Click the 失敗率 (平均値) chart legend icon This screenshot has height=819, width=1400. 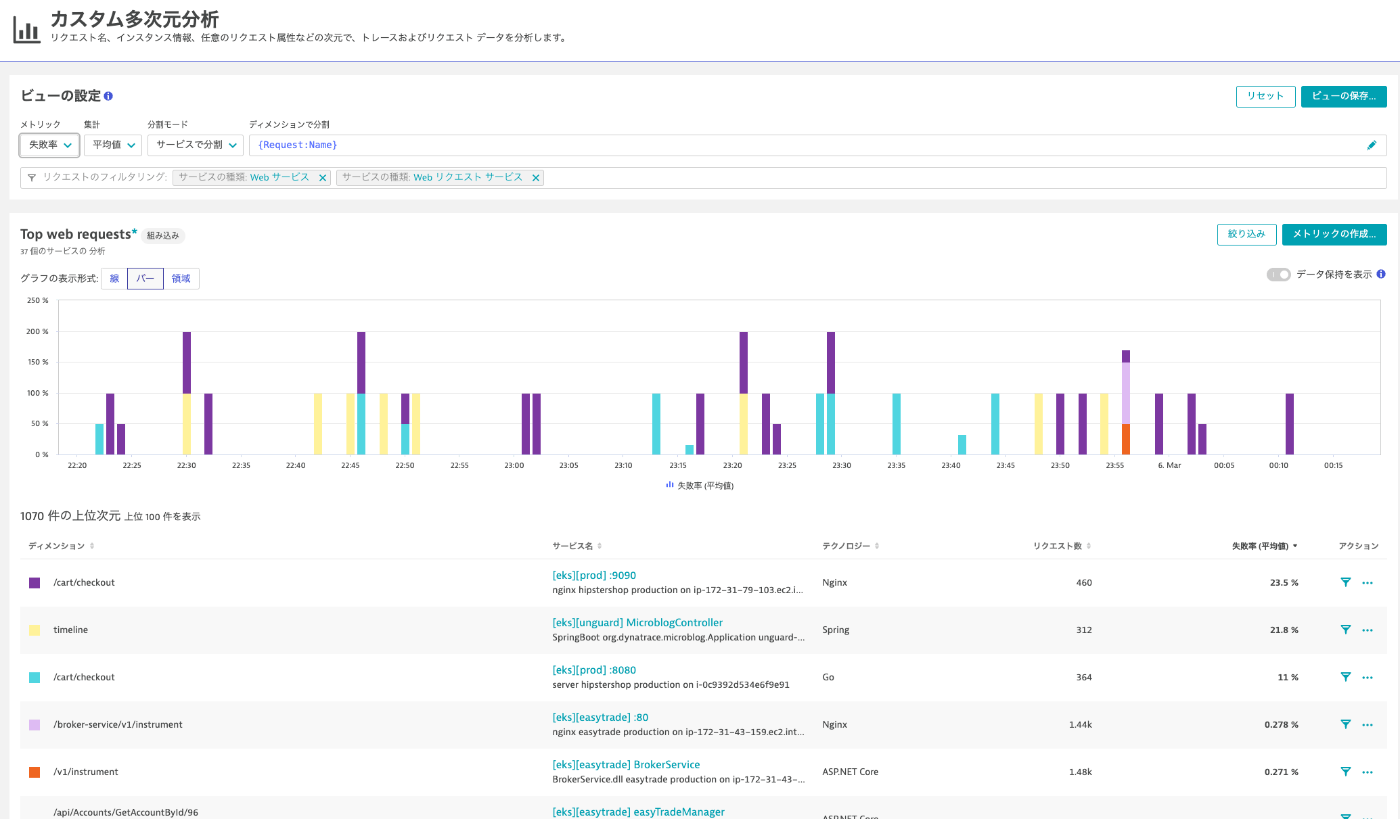point(670,485)
